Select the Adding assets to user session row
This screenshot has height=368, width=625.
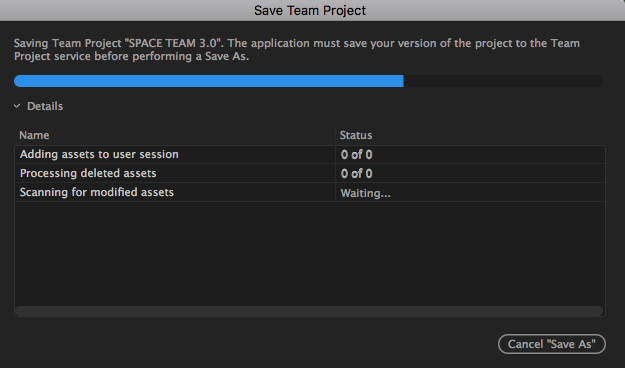tap(310, 154)
